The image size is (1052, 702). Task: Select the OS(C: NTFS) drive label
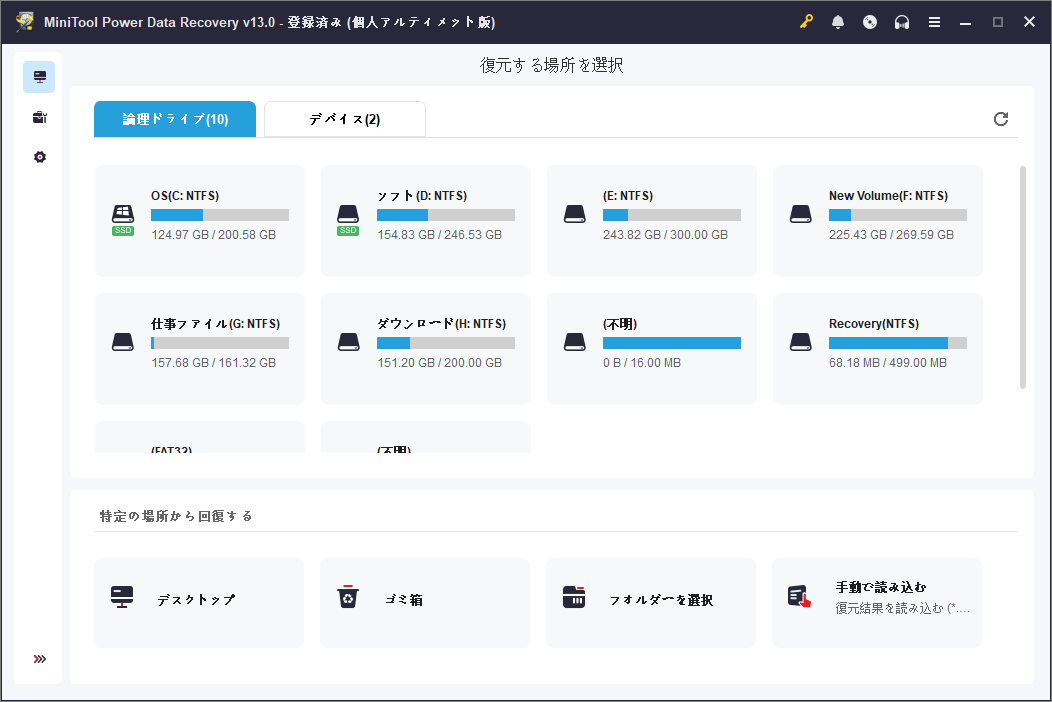click(x=185, y=196)
